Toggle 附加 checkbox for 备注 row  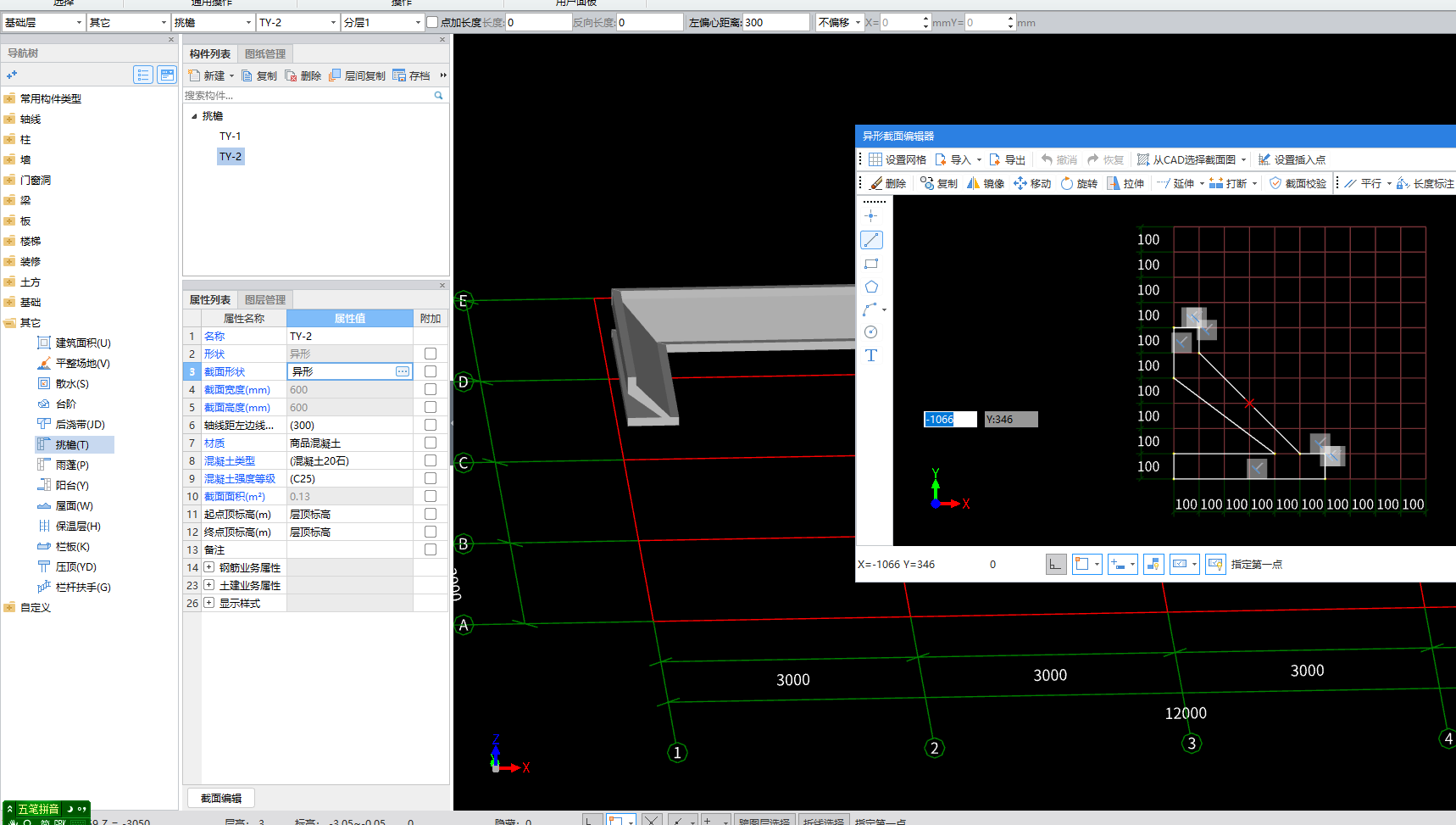pos(431,549)
